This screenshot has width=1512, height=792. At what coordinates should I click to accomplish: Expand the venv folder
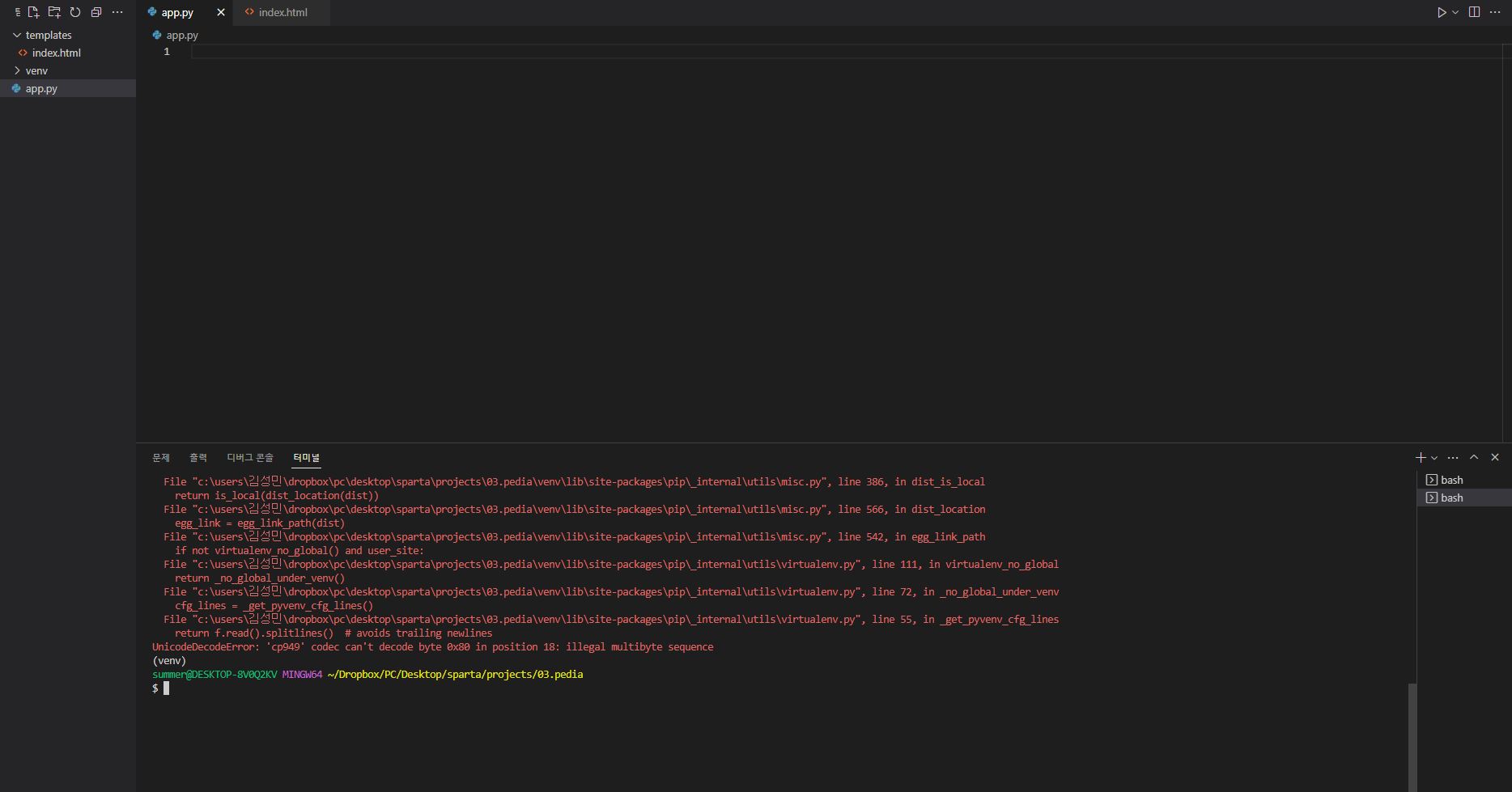click(x=68, y=70)
